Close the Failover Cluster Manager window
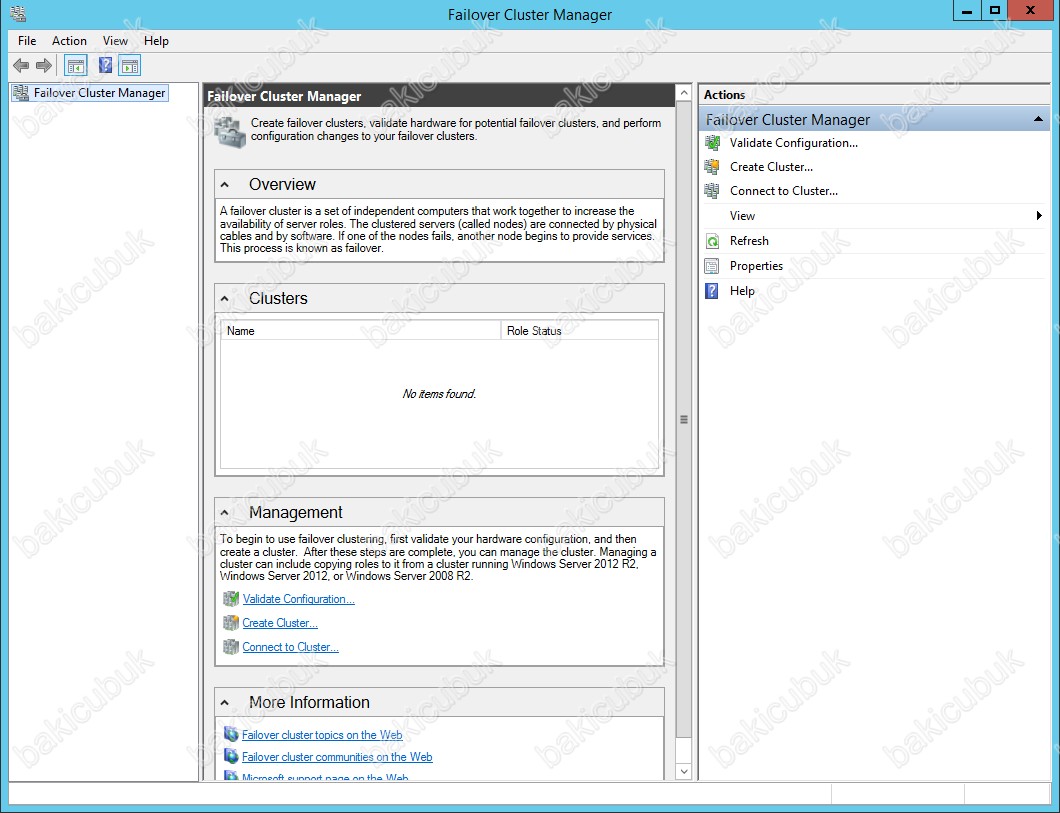This screenshot has width=1060, height=813. click(x=1030, y=11)
